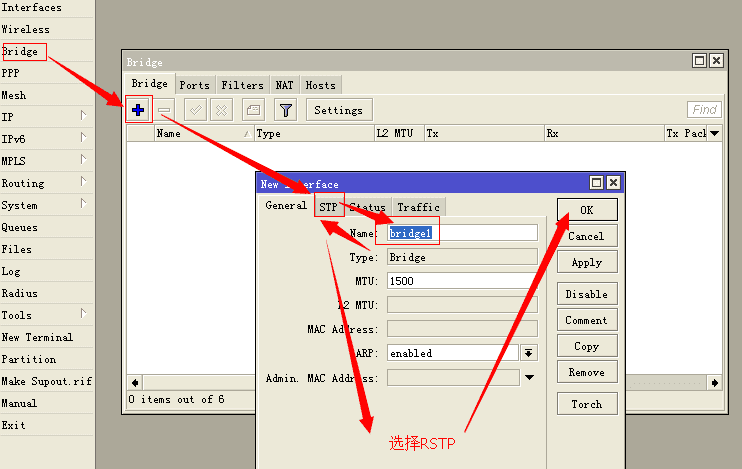Click the Apply button

click(x=587, y=262)
